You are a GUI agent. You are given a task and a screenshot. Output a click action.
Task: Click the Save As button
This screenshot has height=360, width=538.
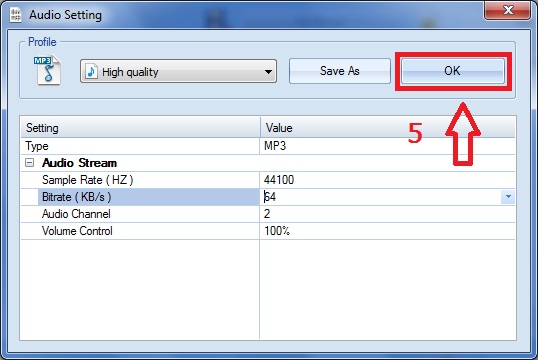click(340, 71)
